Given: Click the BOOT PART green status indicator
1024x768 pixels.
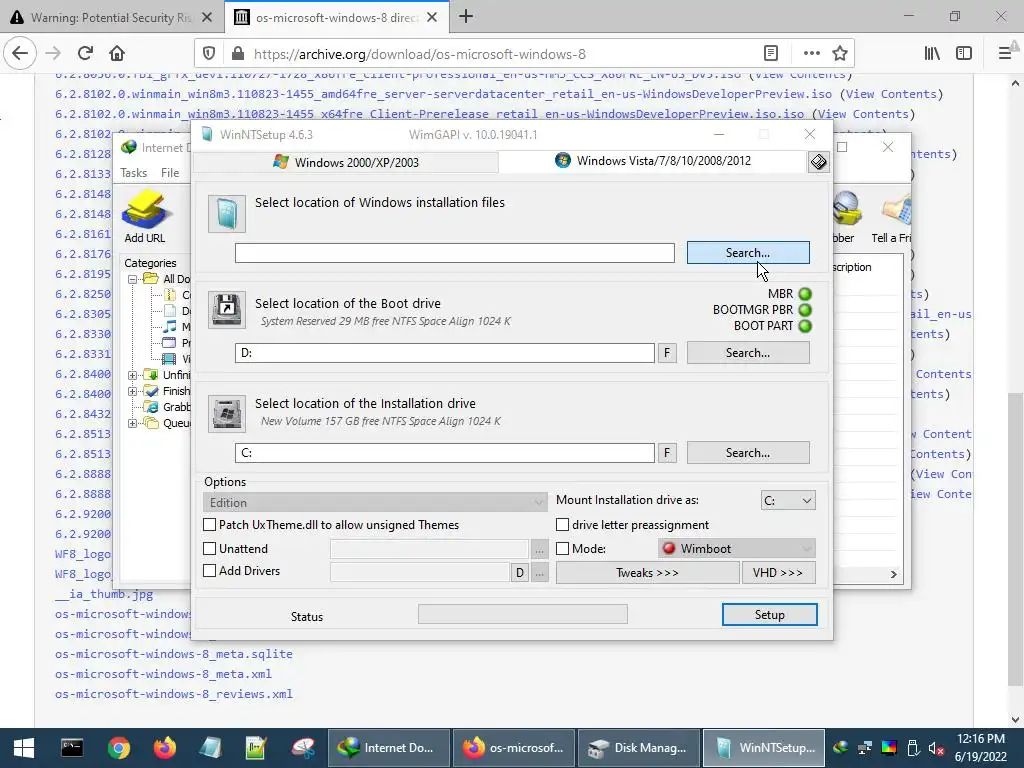Looking at the screenshot, I should [x=805, y=326].
